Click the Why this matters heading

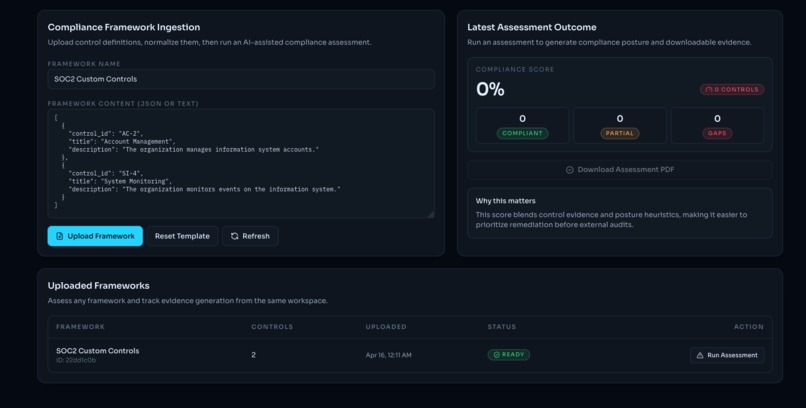[505, 201]
